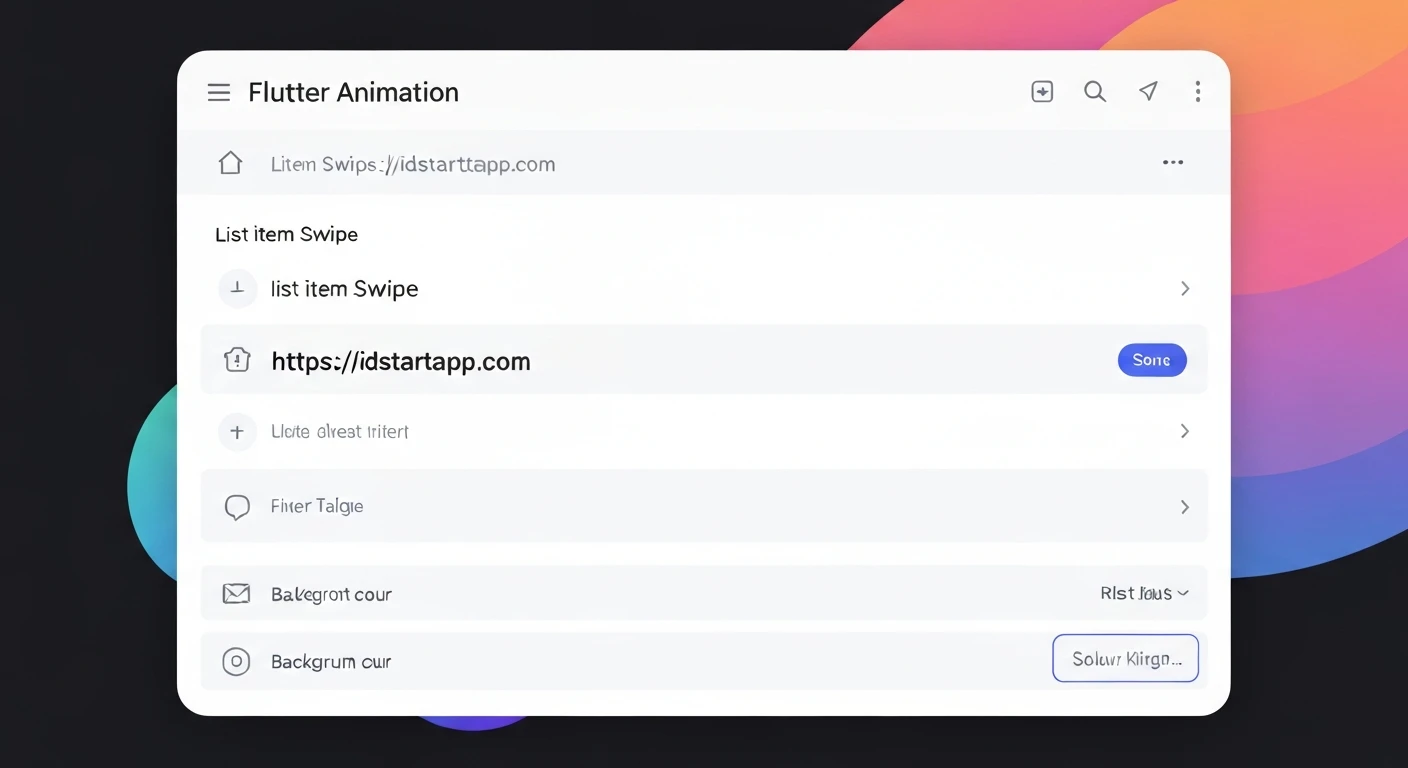1408x768 pixels.
Task: Expand the list item Swipe row chevron
Action: 1185,289
